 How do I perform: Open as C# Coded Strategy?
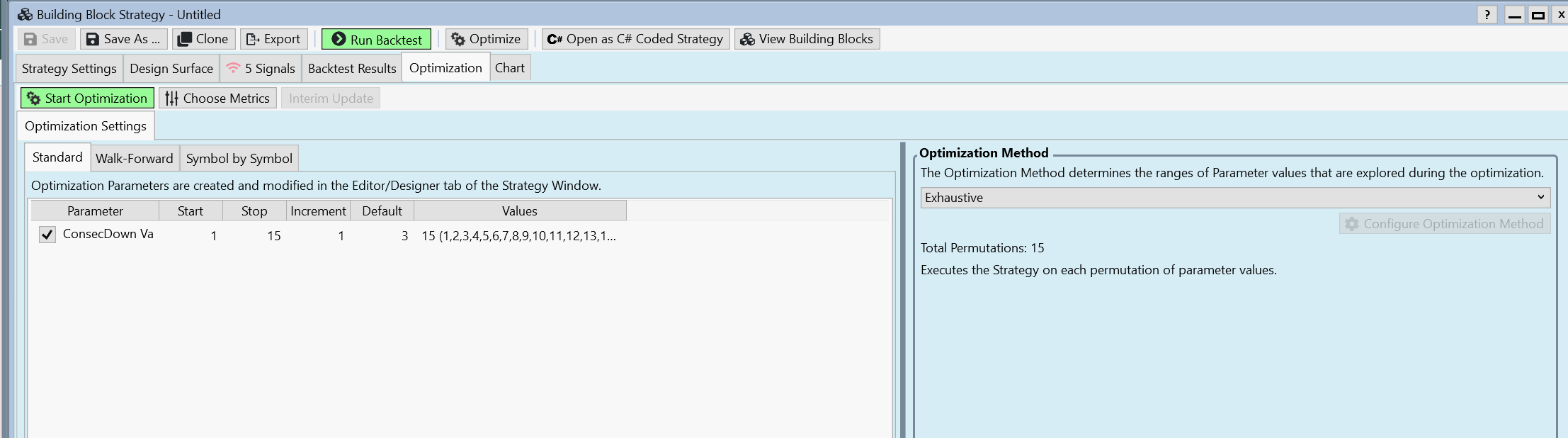(635, 39)
